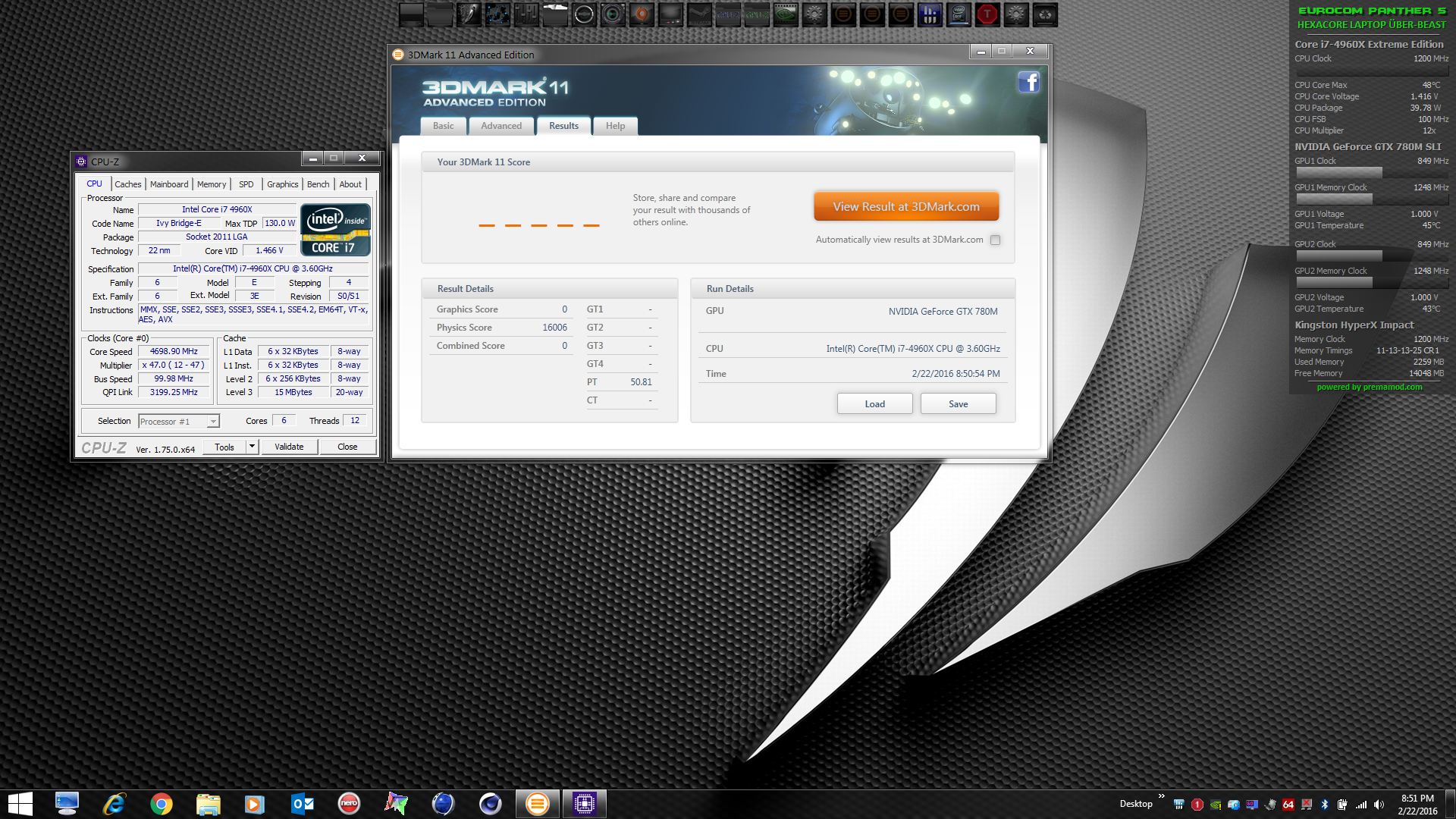1456x819 pixels.
Task: Click the Close button in CPU-Z
Action: [347, 447]
